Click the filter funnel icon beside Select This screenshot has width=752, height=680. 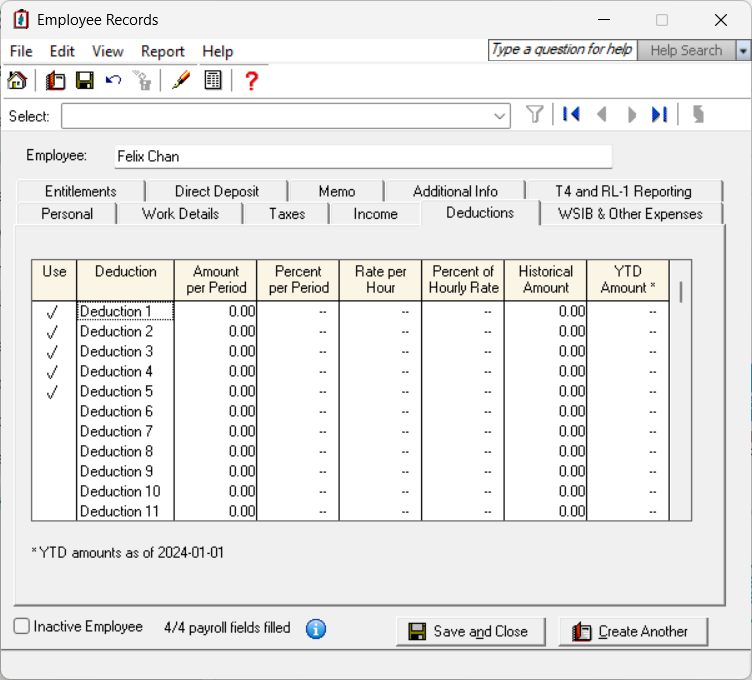pos(534,115)
